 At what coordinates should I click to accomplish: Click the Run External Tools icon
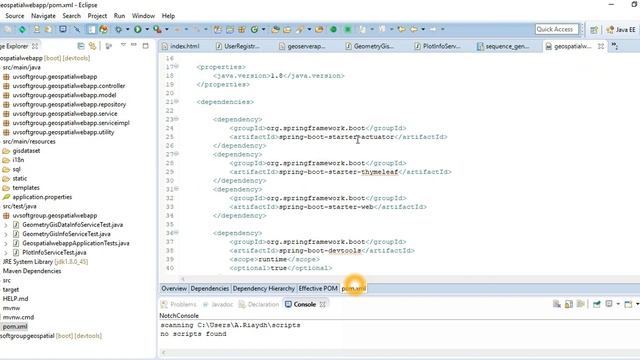coord(157,29)
